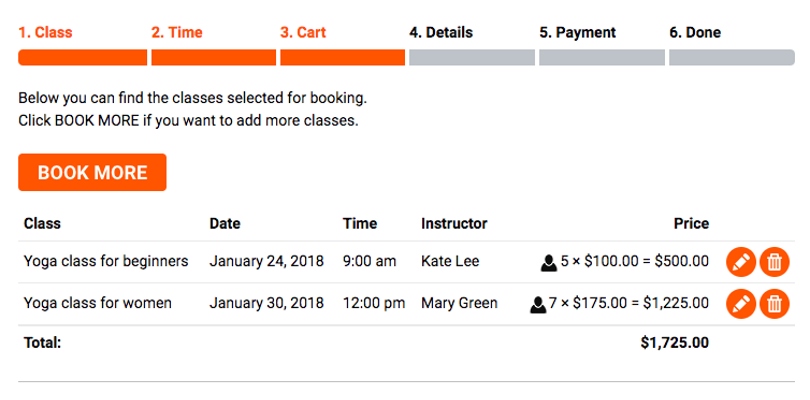Remove Yoga class for women from cart
Image resolution: width=810 pixels, height=400 pixels.
[774, 303]
